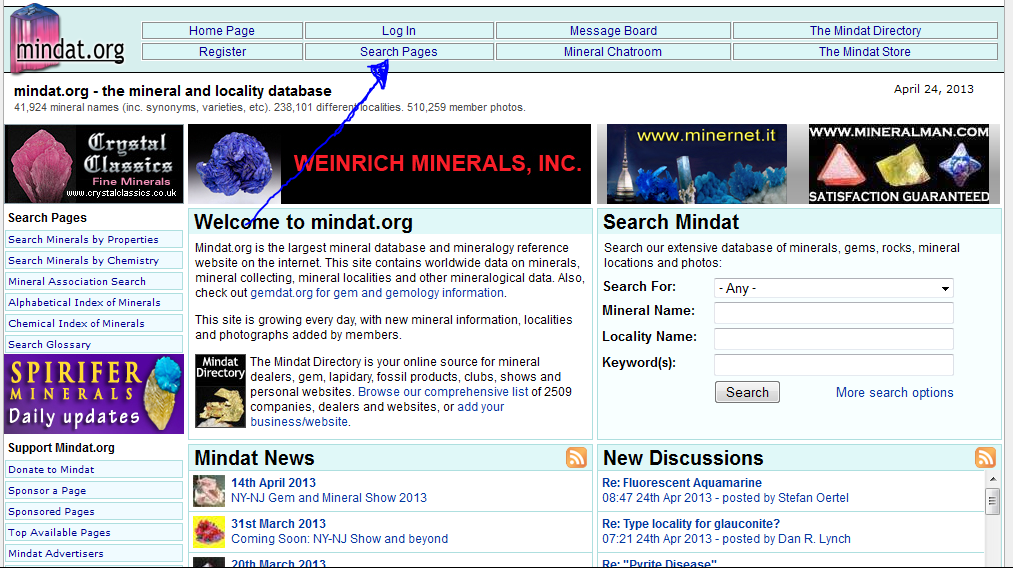Click into the Mineral Name field
The image size is (1013, 568).
(x=833, y=313)
